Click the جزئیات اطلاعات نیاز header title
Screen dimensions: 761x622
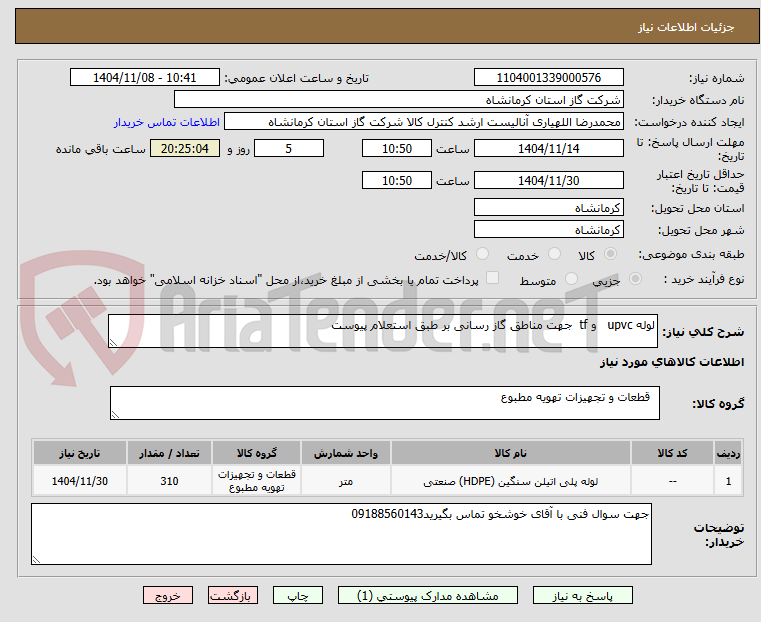pos(686,27)
